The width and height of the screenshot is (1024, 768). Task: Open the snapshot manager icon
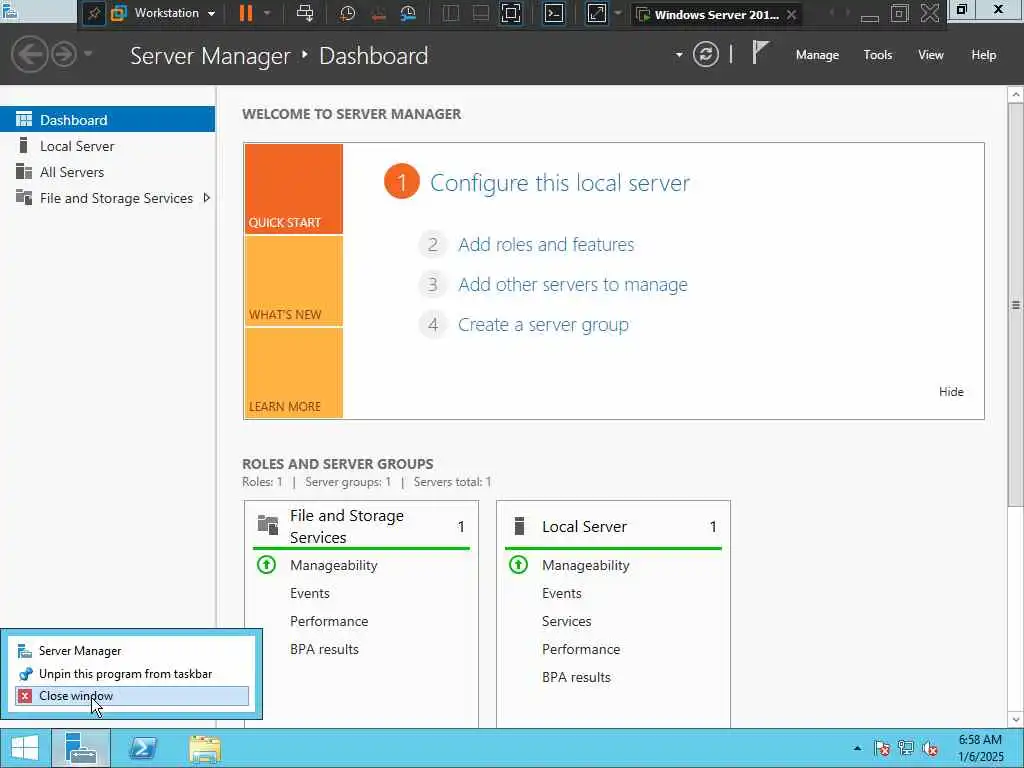(x=408, y=13)
